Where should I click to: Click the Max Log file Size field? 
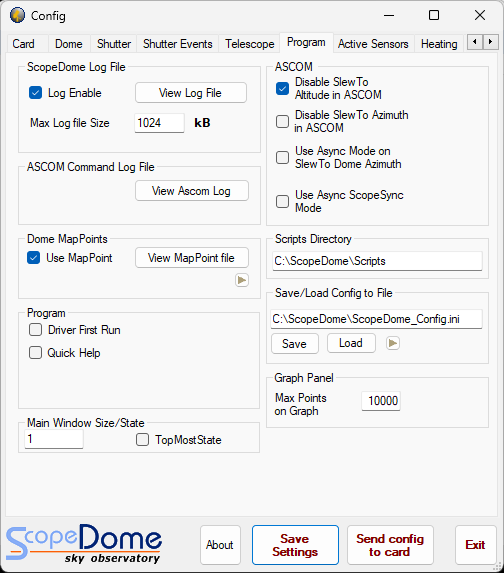(x=159, y=123)
